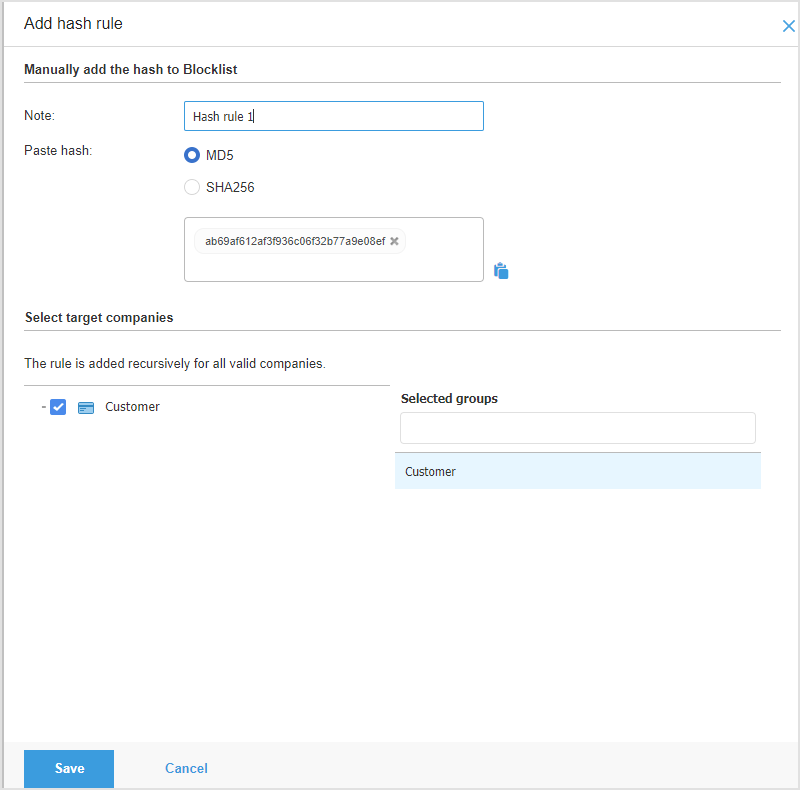Cancel adding the hash rule
800x790 pixels.
pos(186,768)
